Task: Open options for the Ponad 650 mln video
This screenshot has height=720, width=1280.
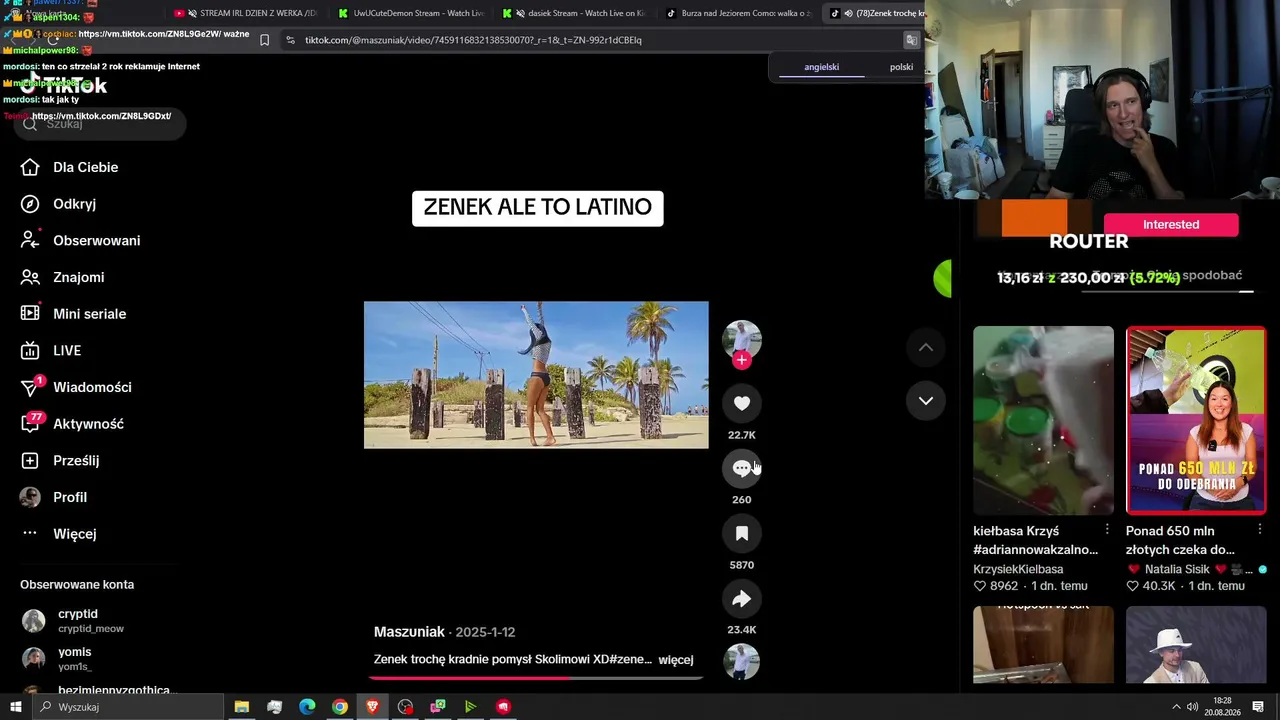Action: coord(1260,529)
